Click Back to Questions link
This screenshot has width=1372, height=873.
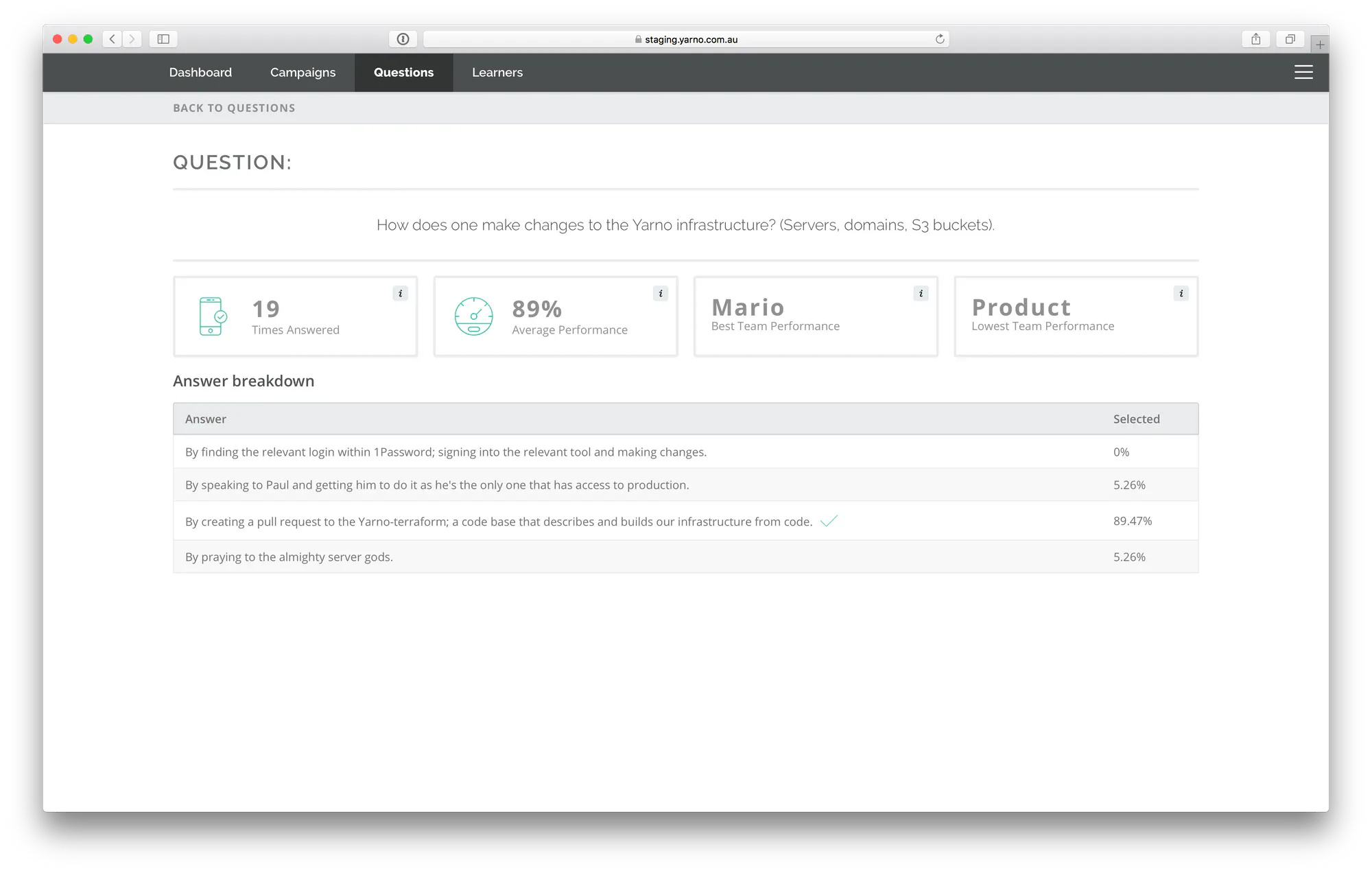click(x=234, y=108)
